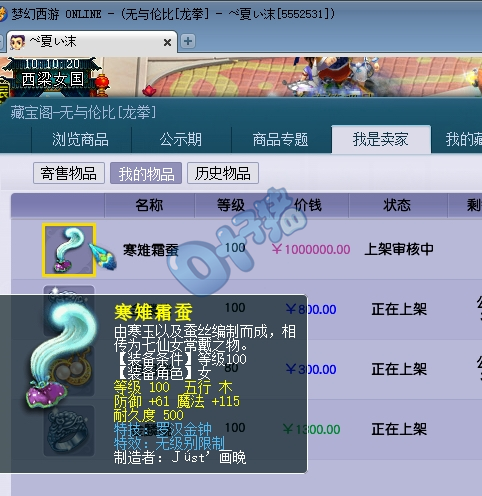Click 正在上架 status in the ￥300.00 row
The height and width of the screenshot is (496, 482).
(x=399, y=369)
